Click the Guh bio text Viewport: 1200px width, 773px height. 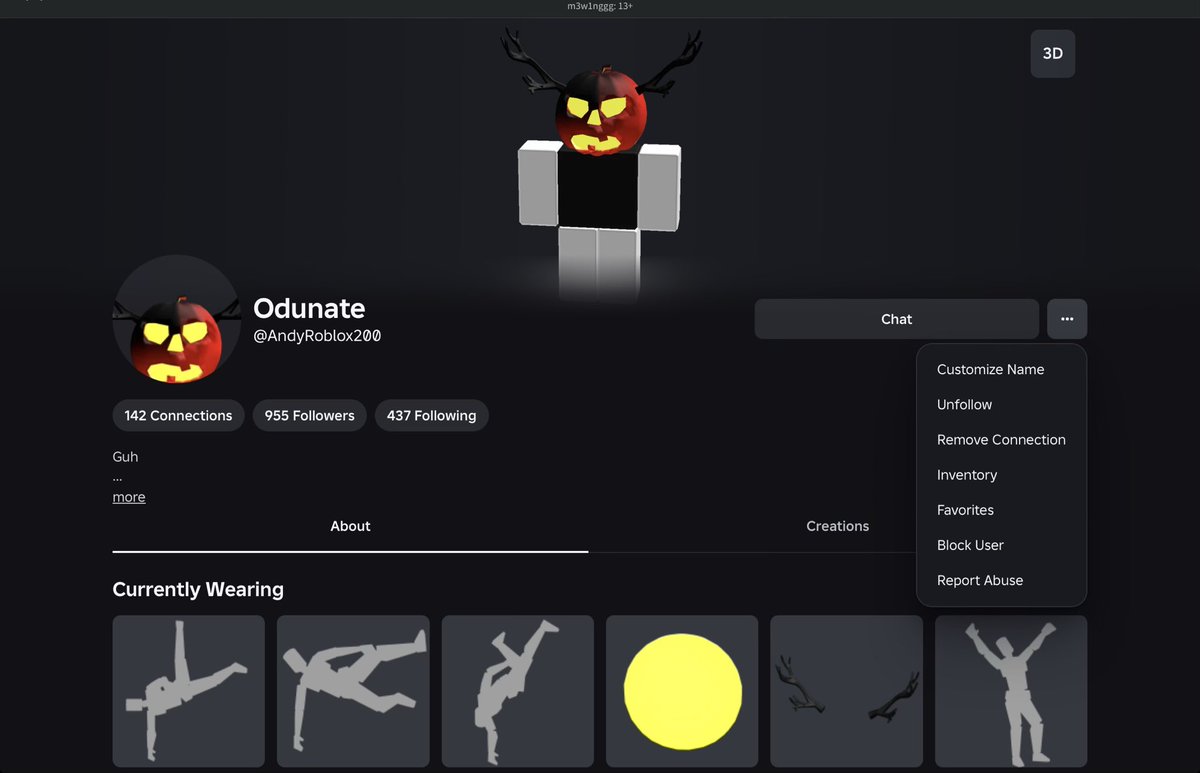(126, 457)
